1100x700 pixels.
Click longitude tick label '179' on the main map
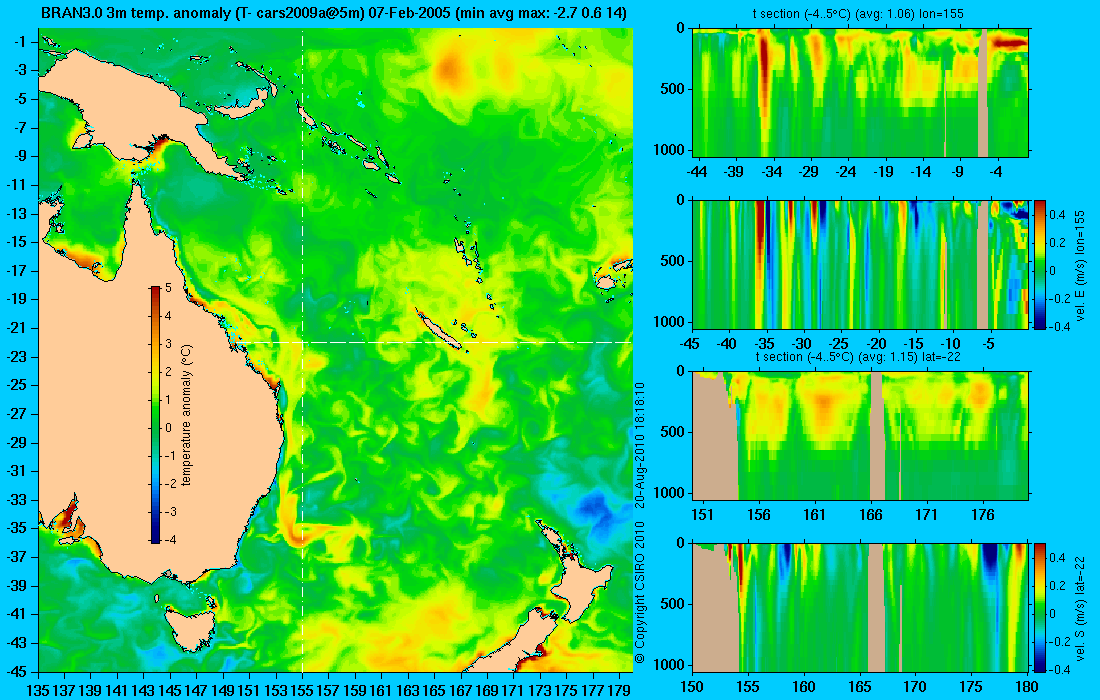coord(619,690)
